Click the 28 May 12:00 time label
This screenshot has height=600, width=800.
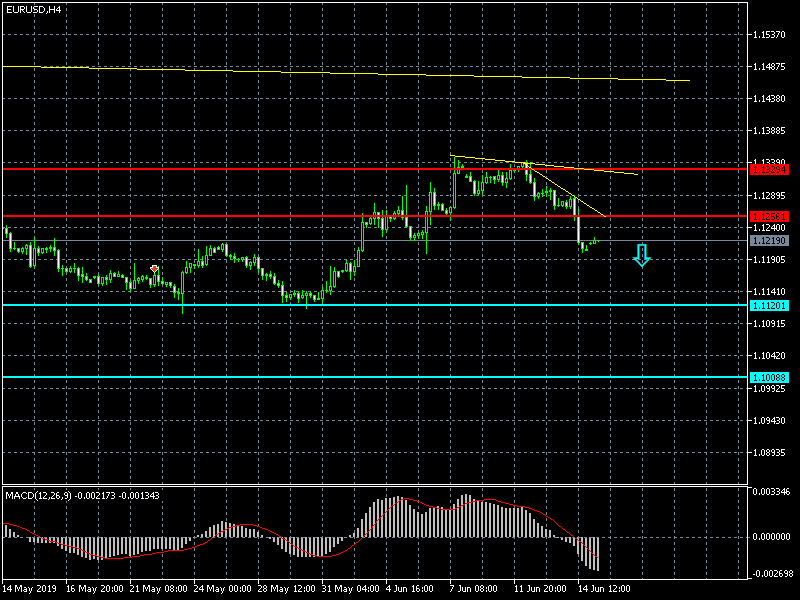[287, 589]
